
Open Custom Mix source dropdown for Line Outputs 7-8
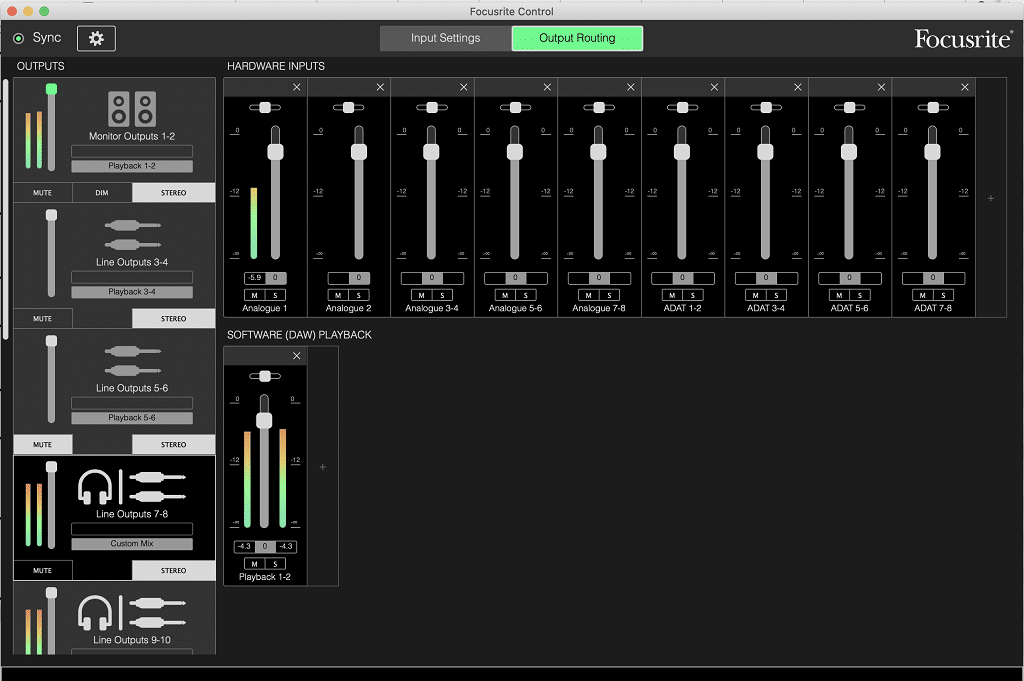pyautogui.click(x=132, y=543)
